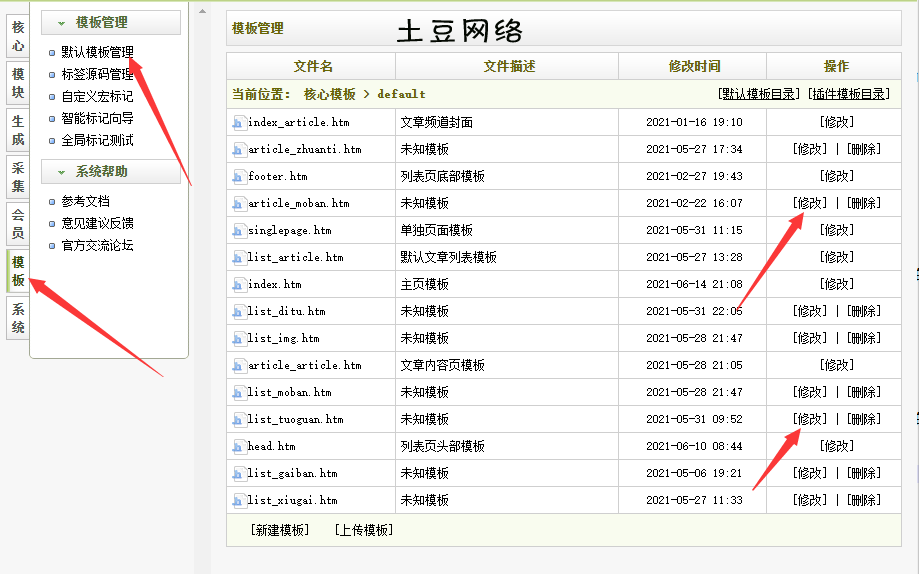Click file icon beside index_article.htm
The image size is (919, 574).
(238, 123)
